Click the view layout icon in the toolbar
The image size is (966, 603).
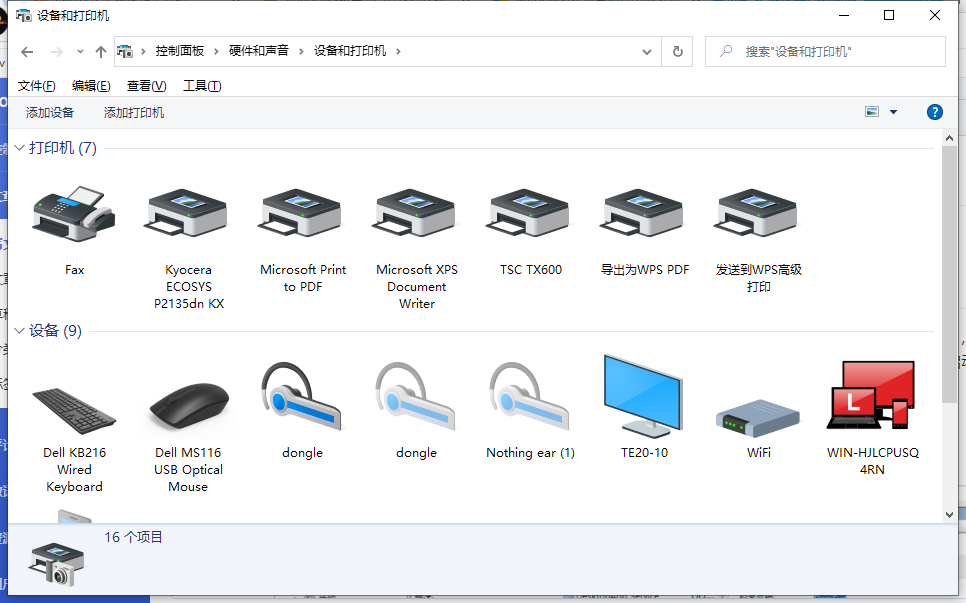pyautogui.click(x=872, y=112)
